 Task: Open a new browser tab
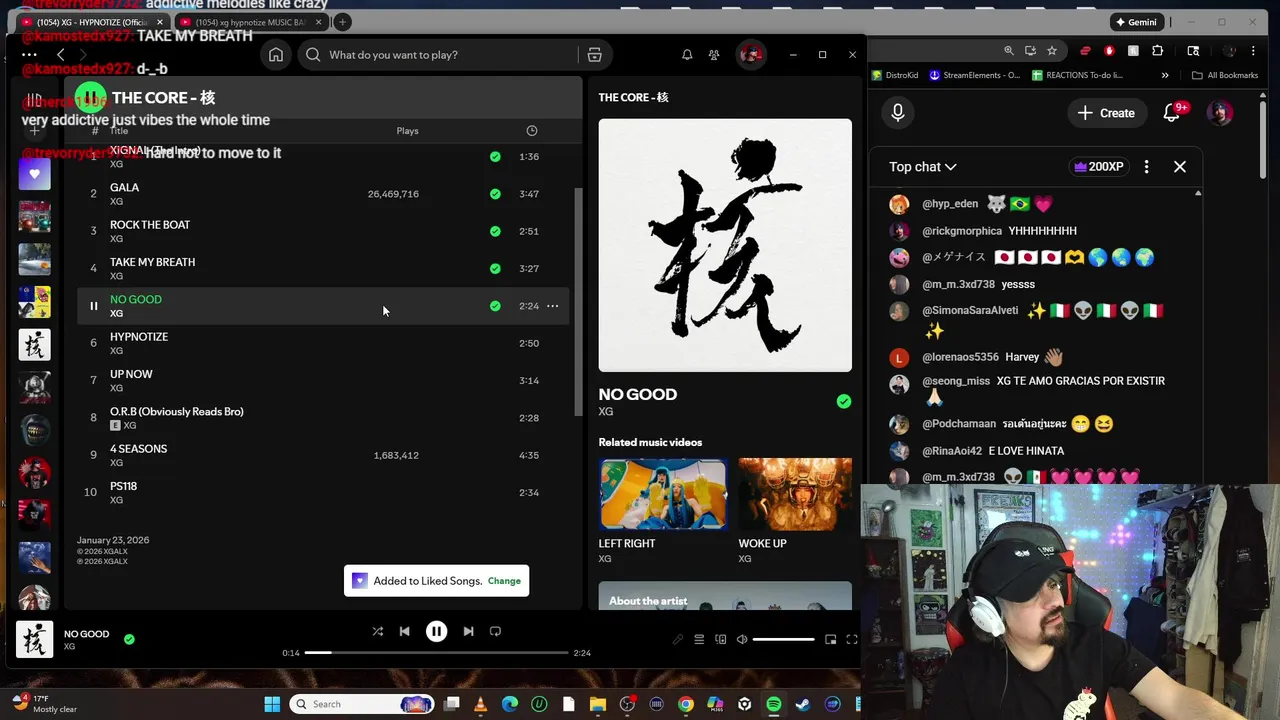pos(342,22)
